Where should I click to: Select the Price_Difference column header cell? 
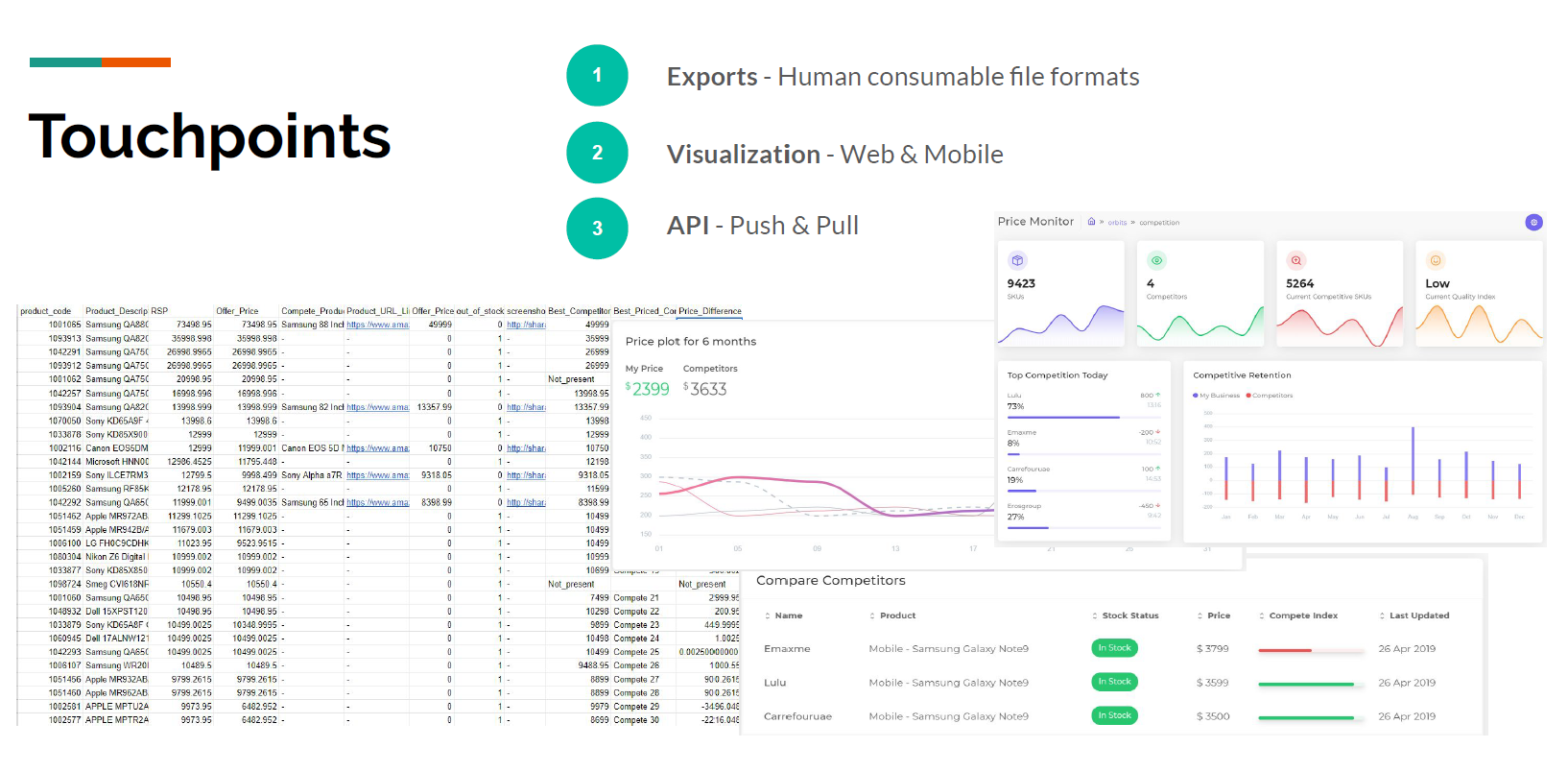pyautogui.click(x=709, y=311)
